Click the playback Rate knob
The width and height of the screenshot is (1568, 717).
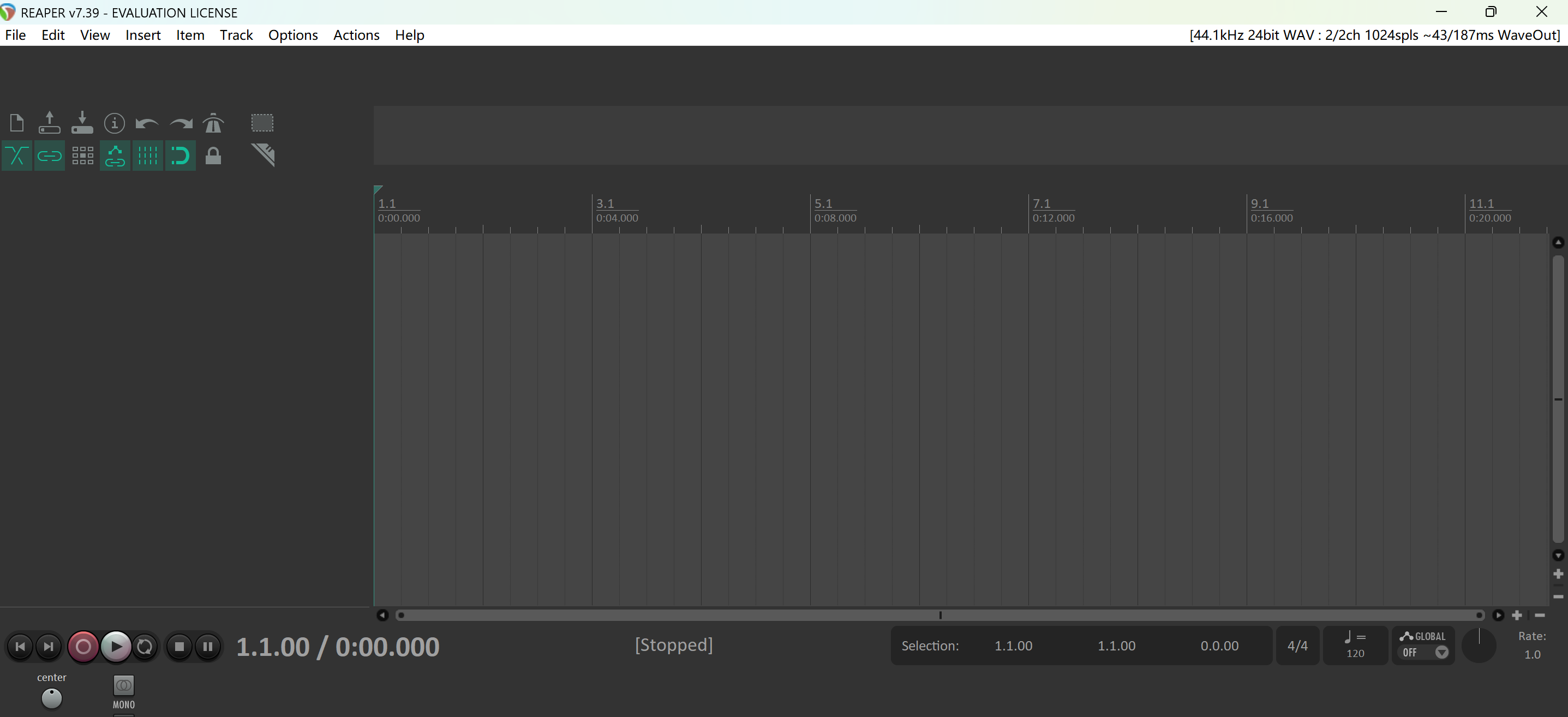click(1479, 646)
